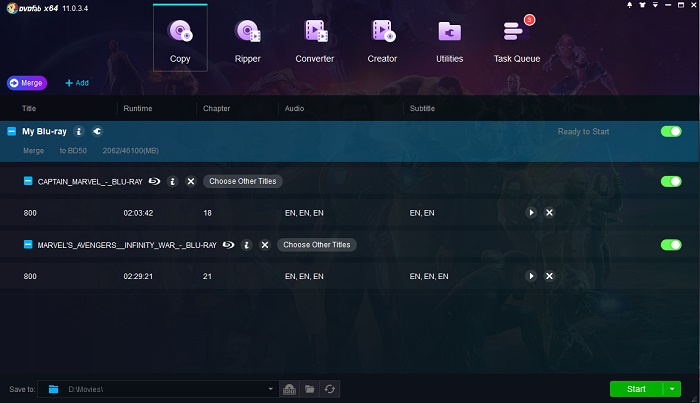Show info for CAPTAIN_MARVEL source
Image resolution: width=700 pixels, height=403 pixels.
click(x=172, y=181)
